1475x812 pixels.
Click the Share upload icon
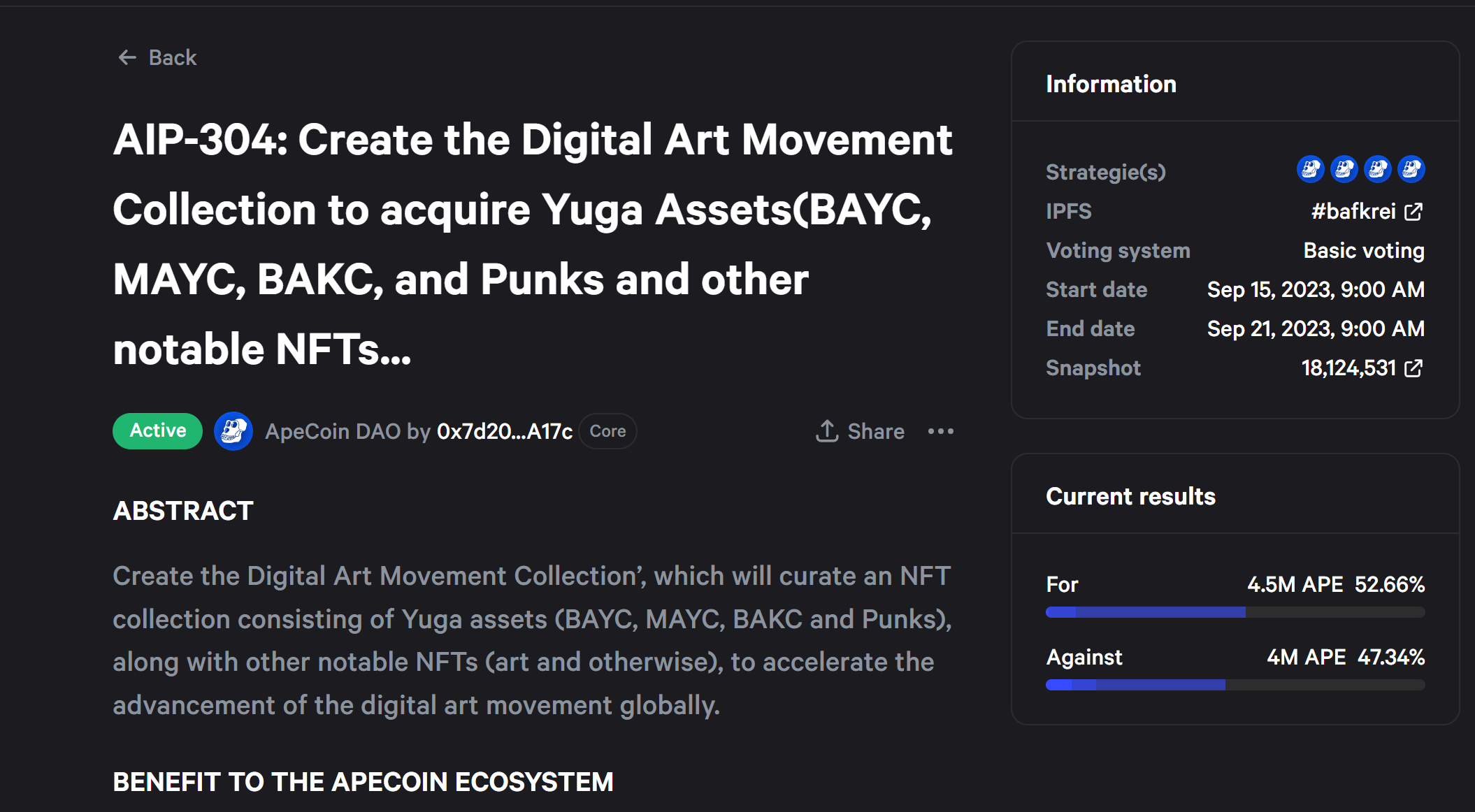tap(827, 431)
